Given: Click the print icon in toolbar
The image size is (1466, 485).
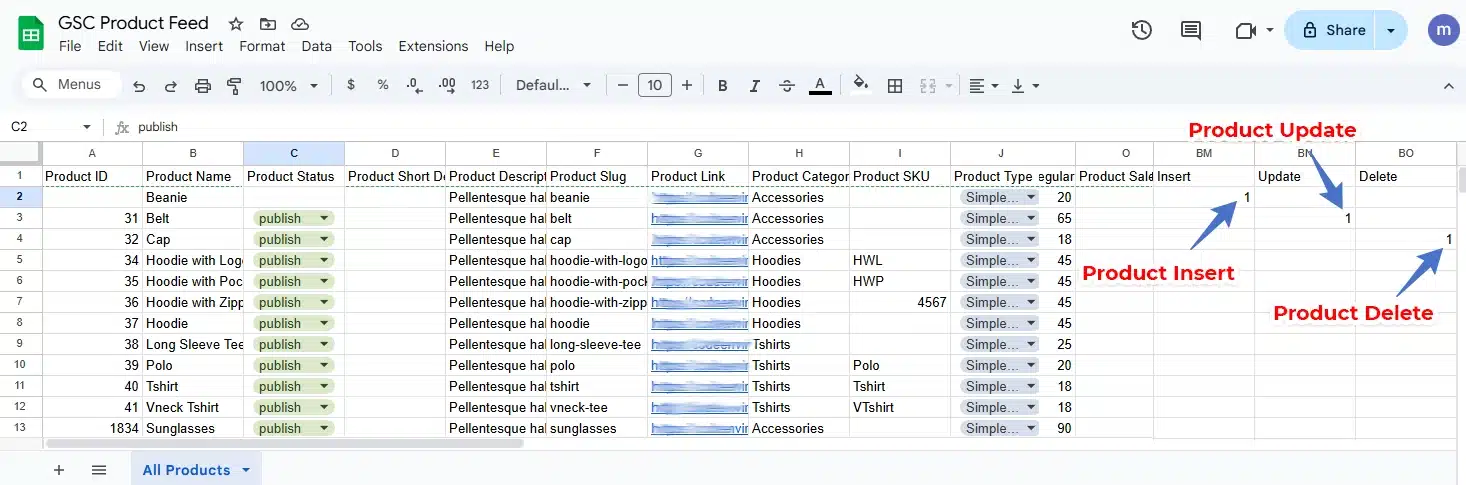Looking at the screenshot, I should click(203, 86).
